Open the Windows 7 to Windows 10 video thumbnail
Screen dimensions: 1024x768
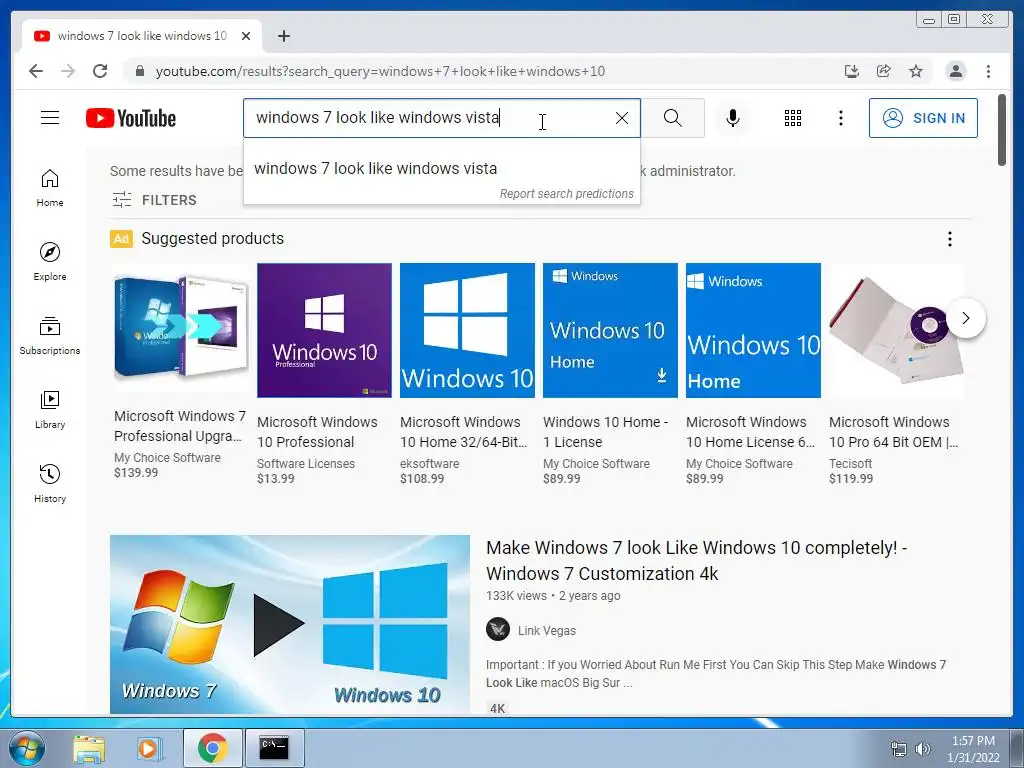[x=290, y=624]
